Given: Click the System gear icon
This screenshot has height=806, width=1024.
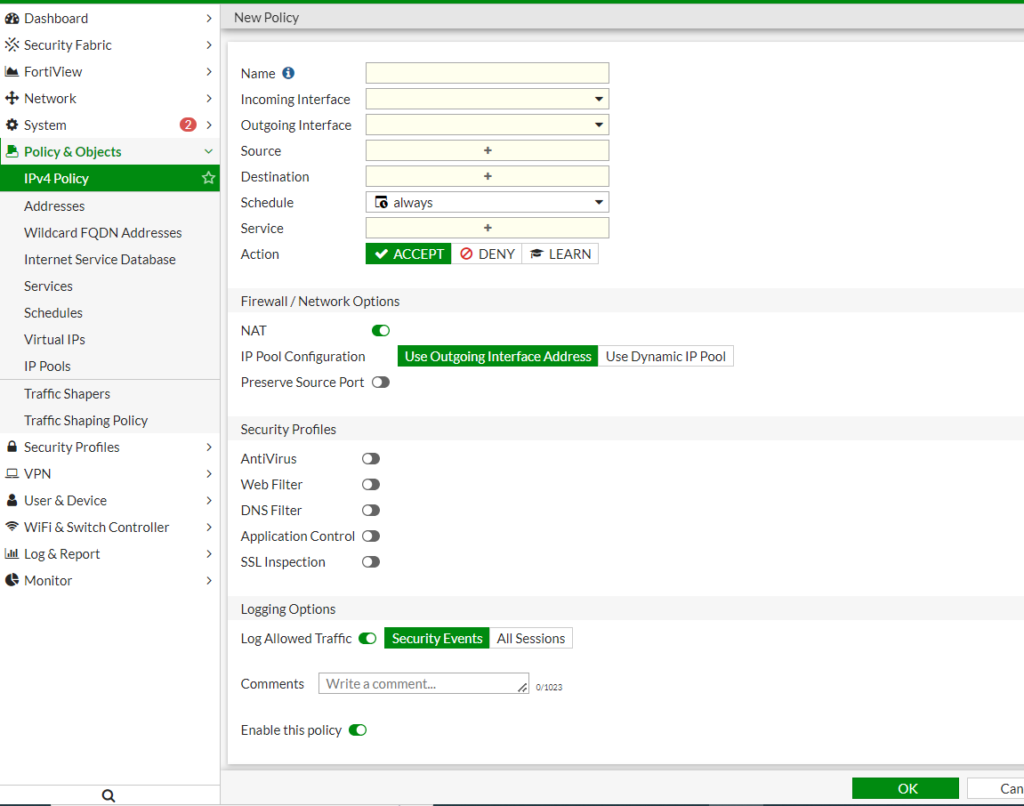Looking at the screenshot, I should (12, 125).
